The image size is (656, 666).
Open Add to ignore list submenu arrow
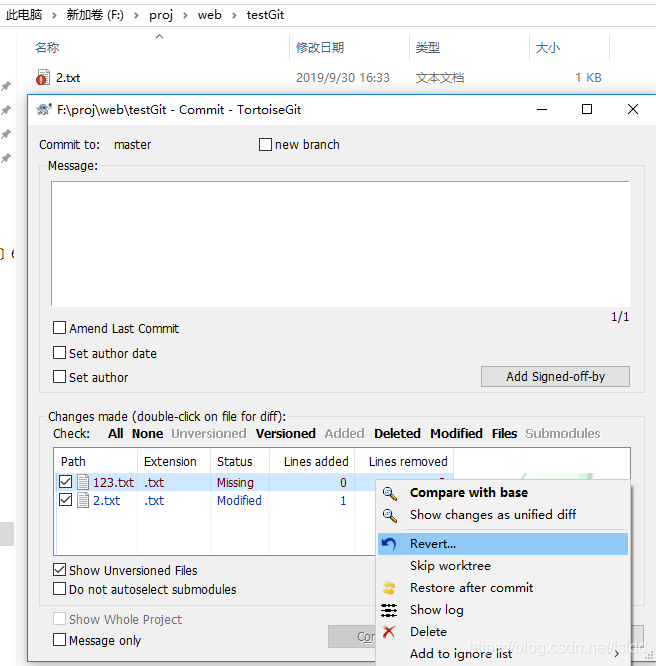(x=616, y=654)
